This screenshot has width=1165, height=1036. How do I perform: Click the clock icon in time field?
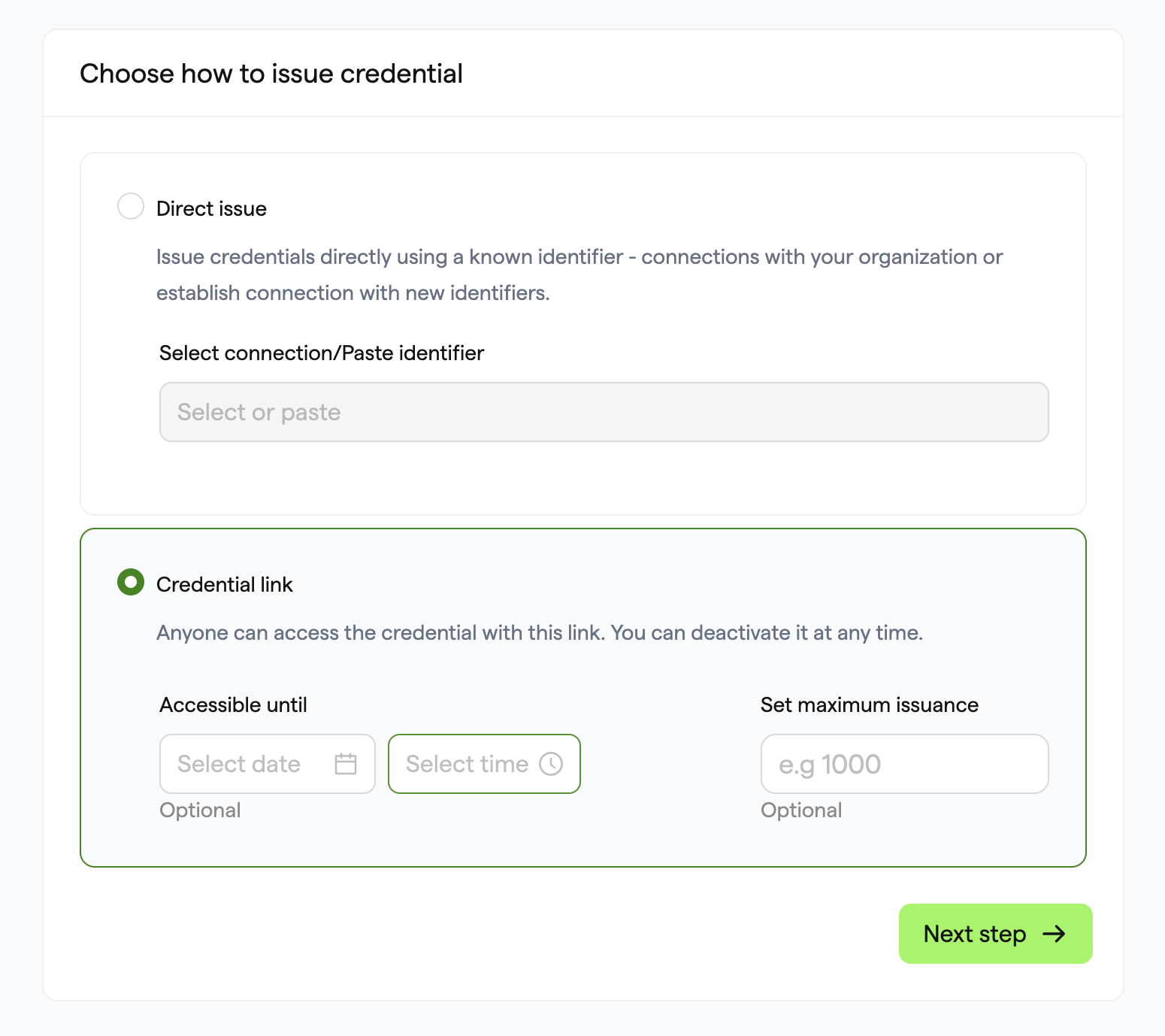551,764
